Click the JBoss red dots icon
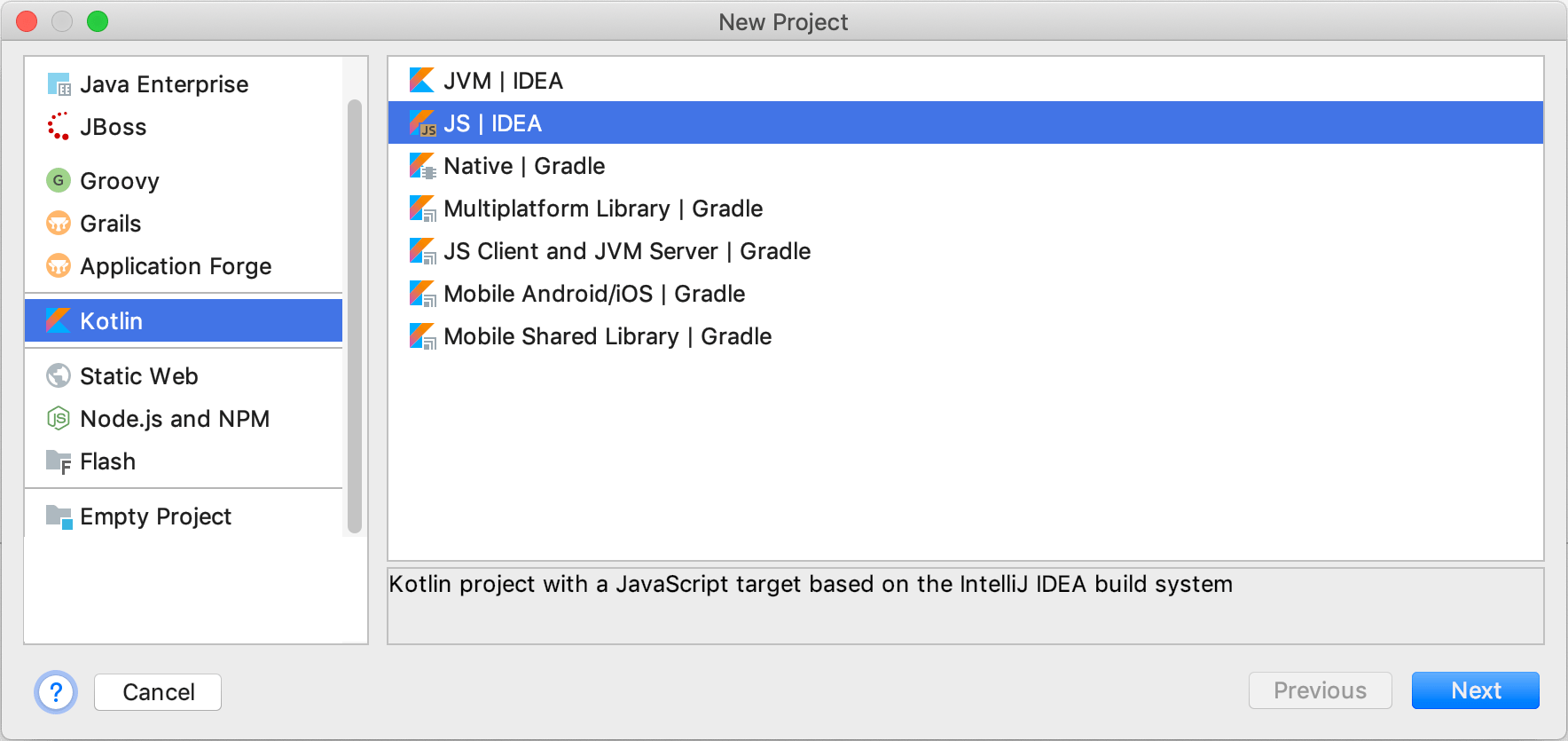The image size is (1568, 741). [59, 127]
